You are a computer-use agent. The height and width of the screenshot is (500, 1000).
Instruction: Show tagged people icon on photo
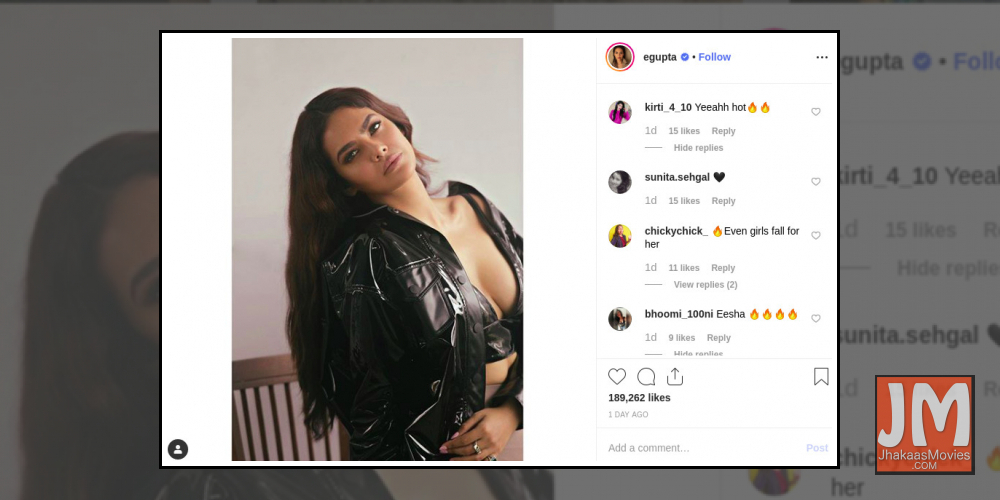pyautogui.click(x=178, y=449)
